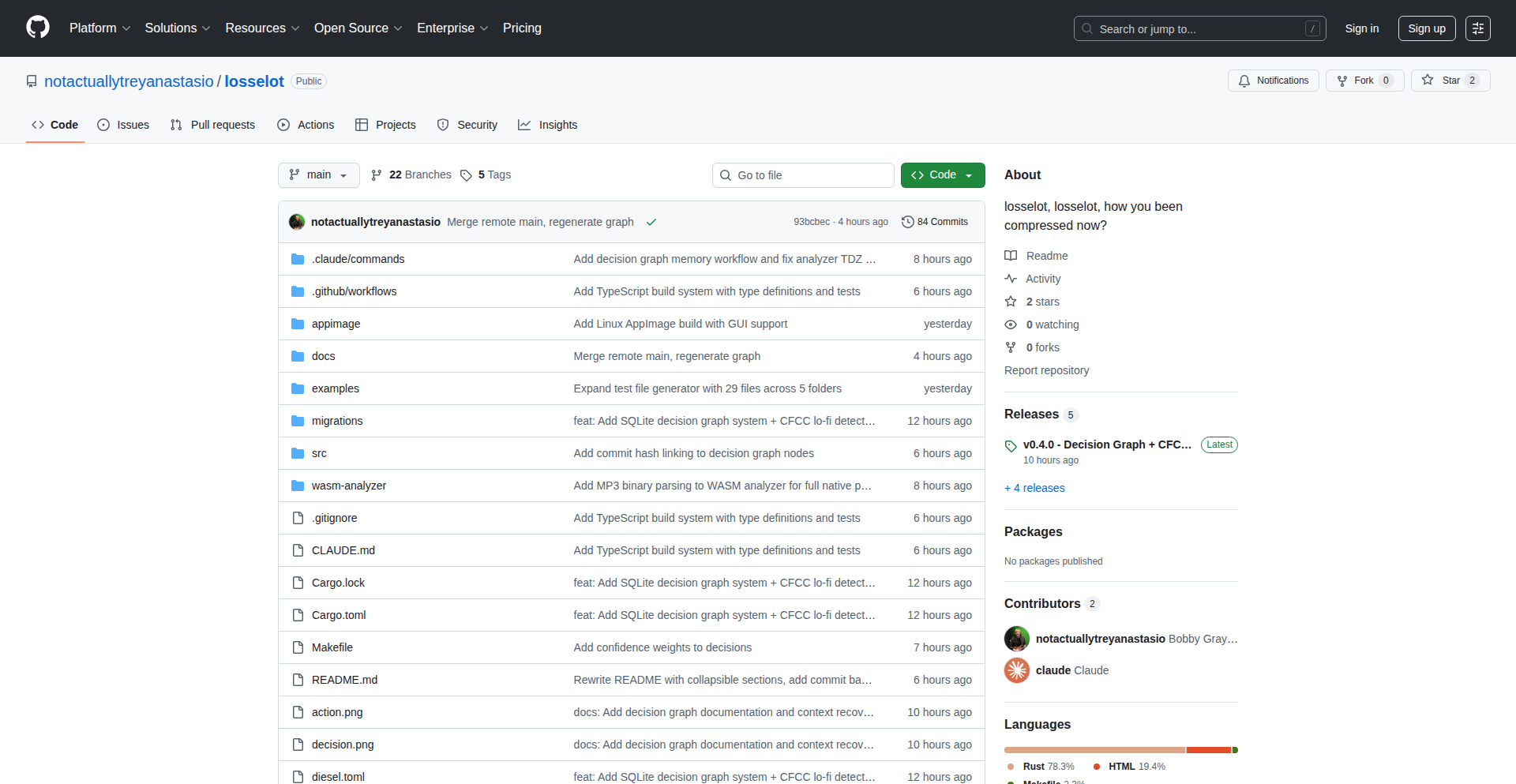This screenshot has width=1516, height=784.
Task: Enable Notifications for the repository
Action: [x=1273, y=80]
